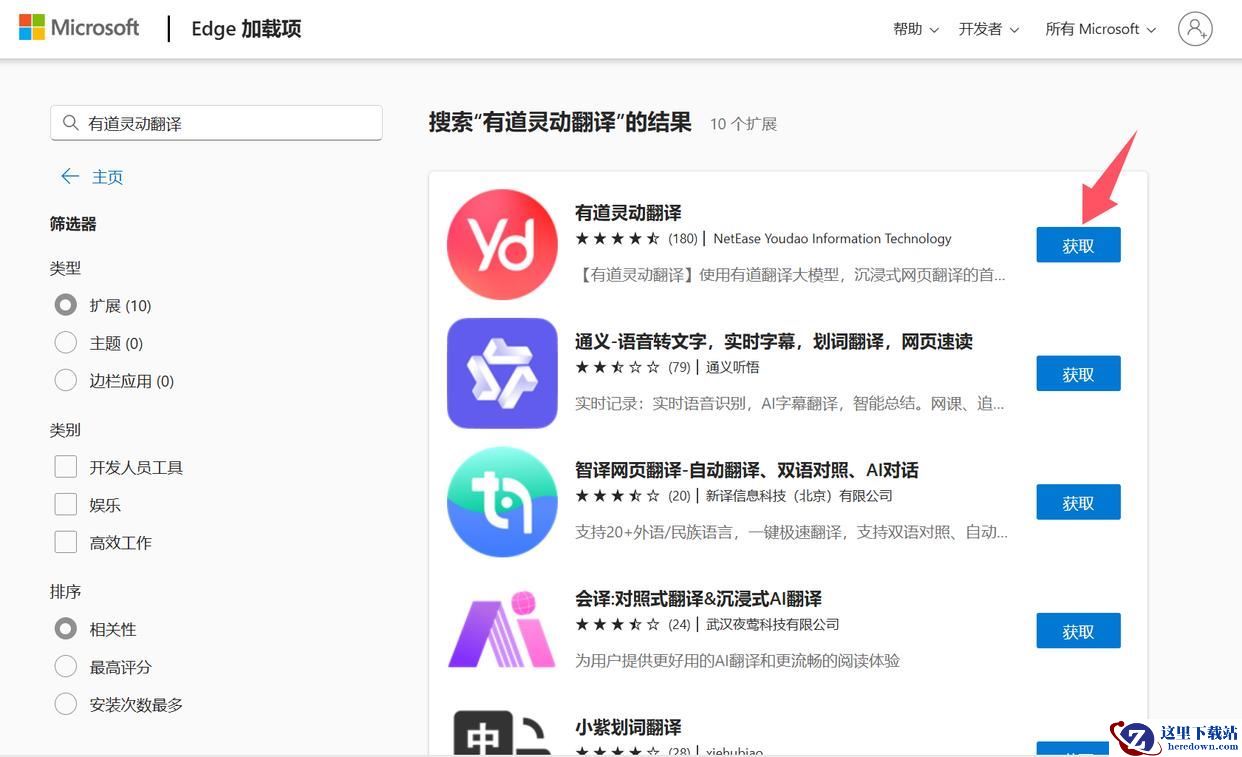
Task: Click the star rating of 智译网页翻译
Action: [x=617, y=496]
